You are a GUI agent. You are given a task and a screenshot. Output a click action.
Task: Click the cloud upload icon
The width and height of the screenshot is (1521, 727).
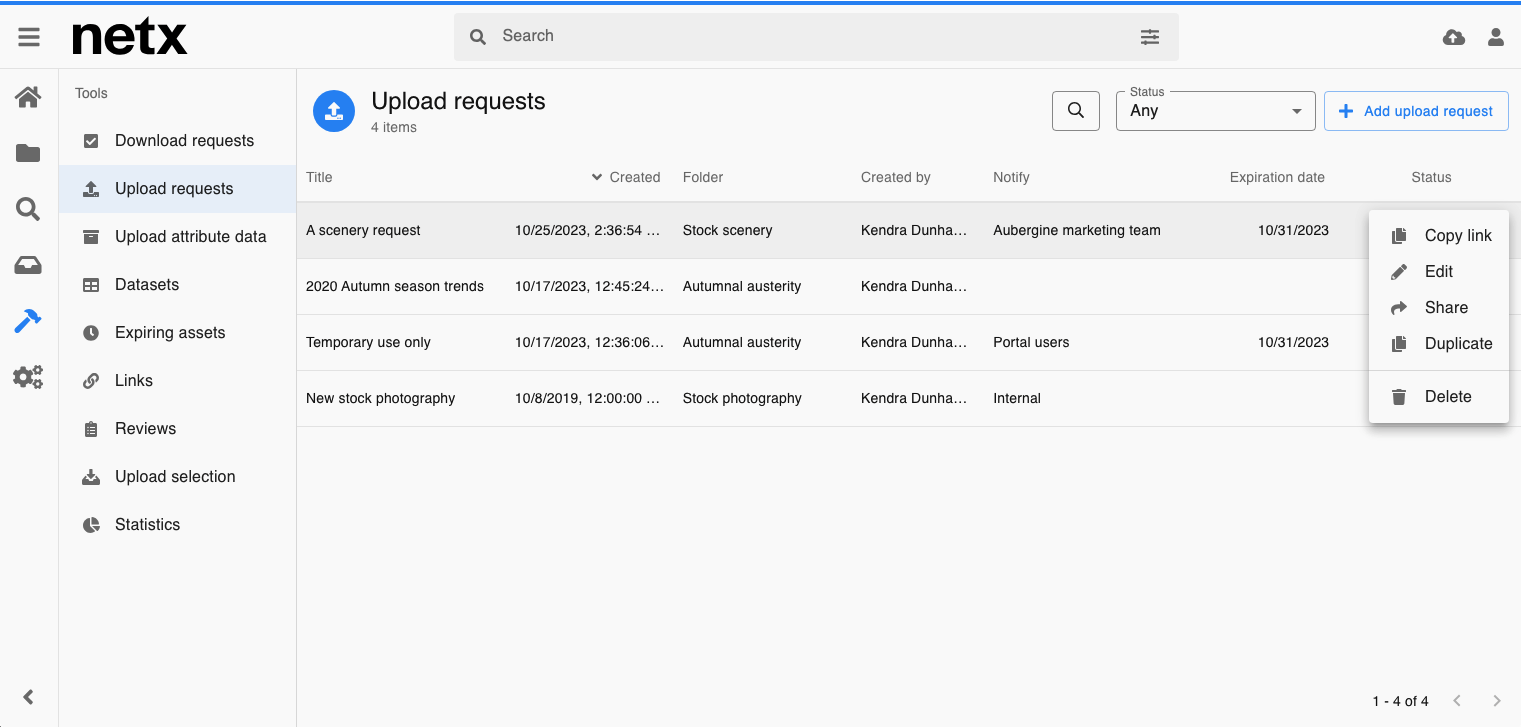pyautogui.click(x=1454, y=37)
